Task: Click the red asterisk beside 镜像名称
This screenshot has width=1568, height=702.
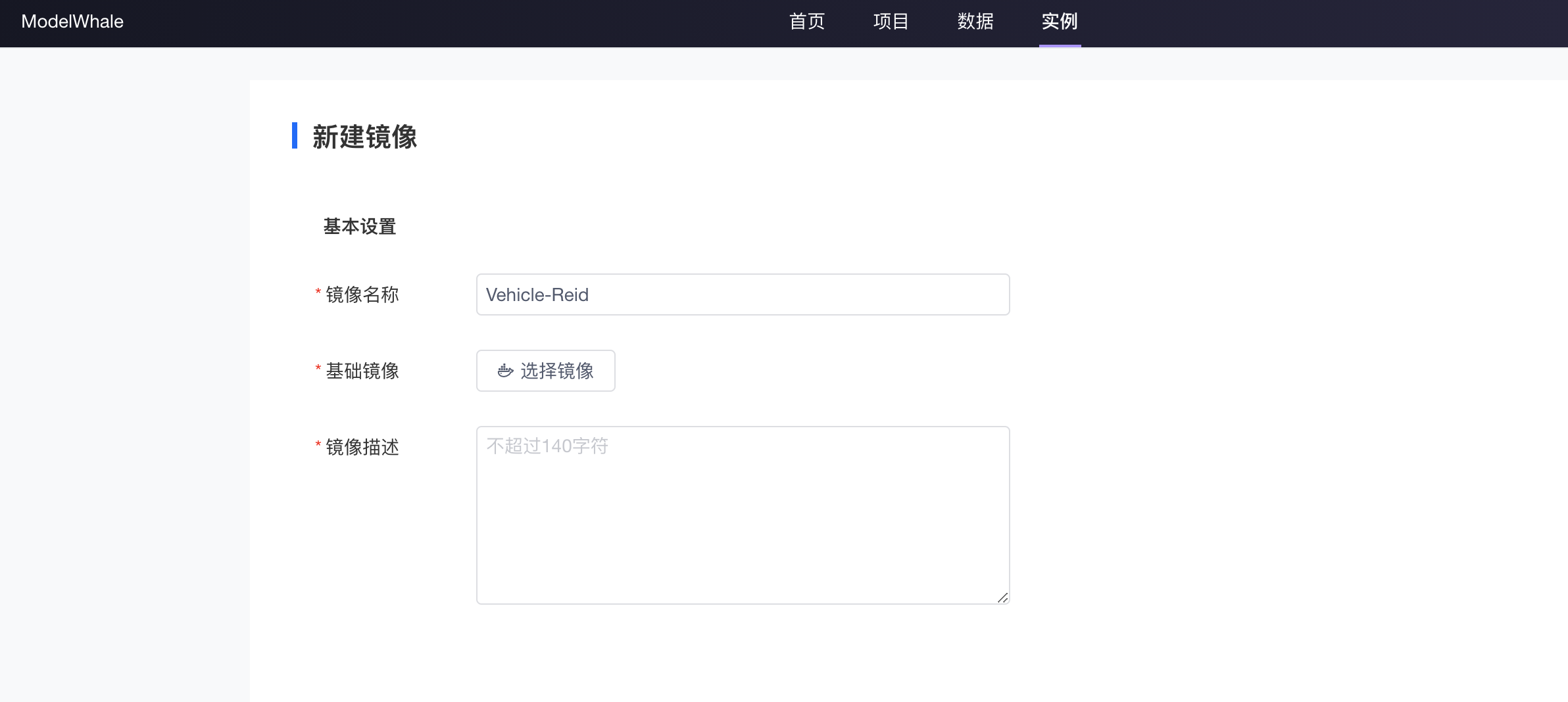Action: [317, 291]
